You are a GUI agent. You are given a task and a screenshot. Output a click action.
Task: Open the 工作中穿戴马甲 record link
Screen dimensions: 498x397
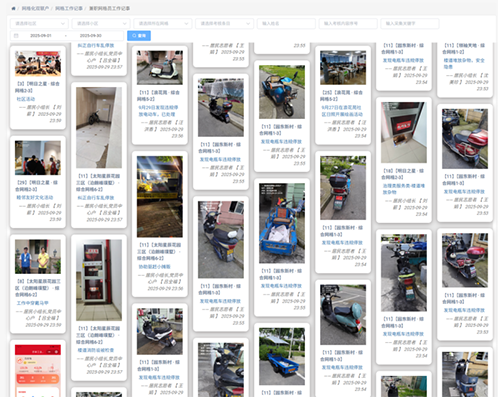pos(33,303)
